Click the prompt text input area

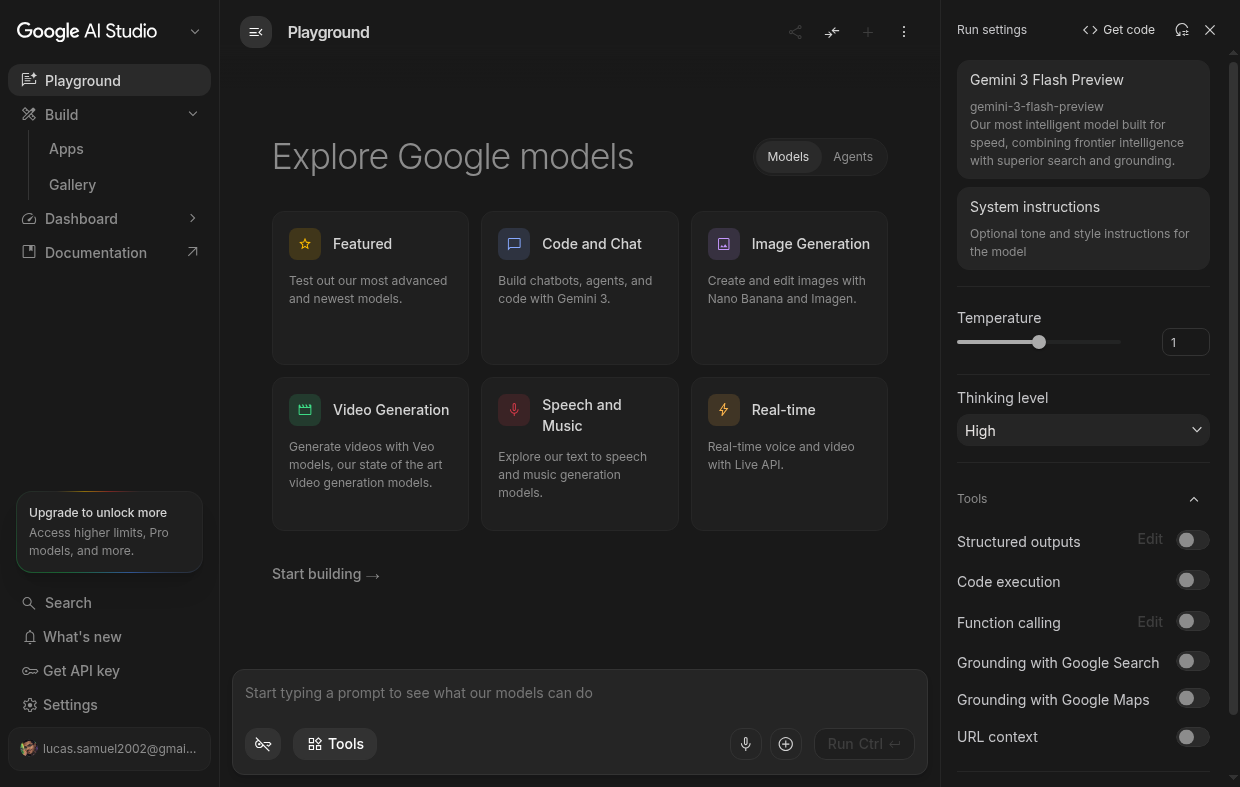click(580, 693)
